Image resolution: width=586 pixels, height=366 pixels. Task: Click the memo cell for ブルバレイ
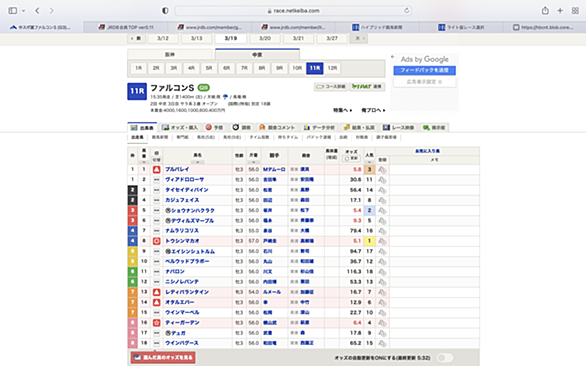coord(434,170)
